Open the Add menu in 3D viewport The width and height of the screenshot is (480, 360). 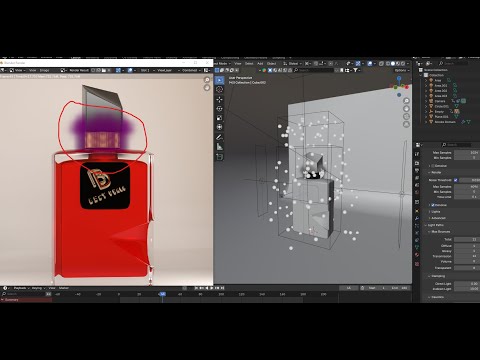[x=260, y=63]
